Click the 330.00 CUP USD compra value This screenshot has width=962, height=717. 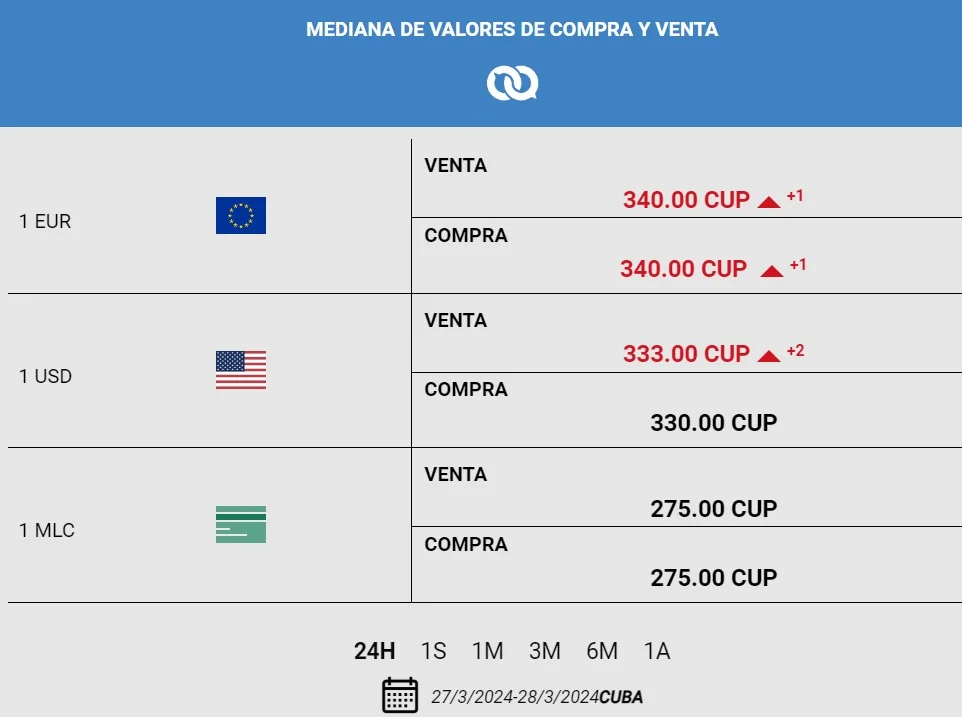coord(714,423)
